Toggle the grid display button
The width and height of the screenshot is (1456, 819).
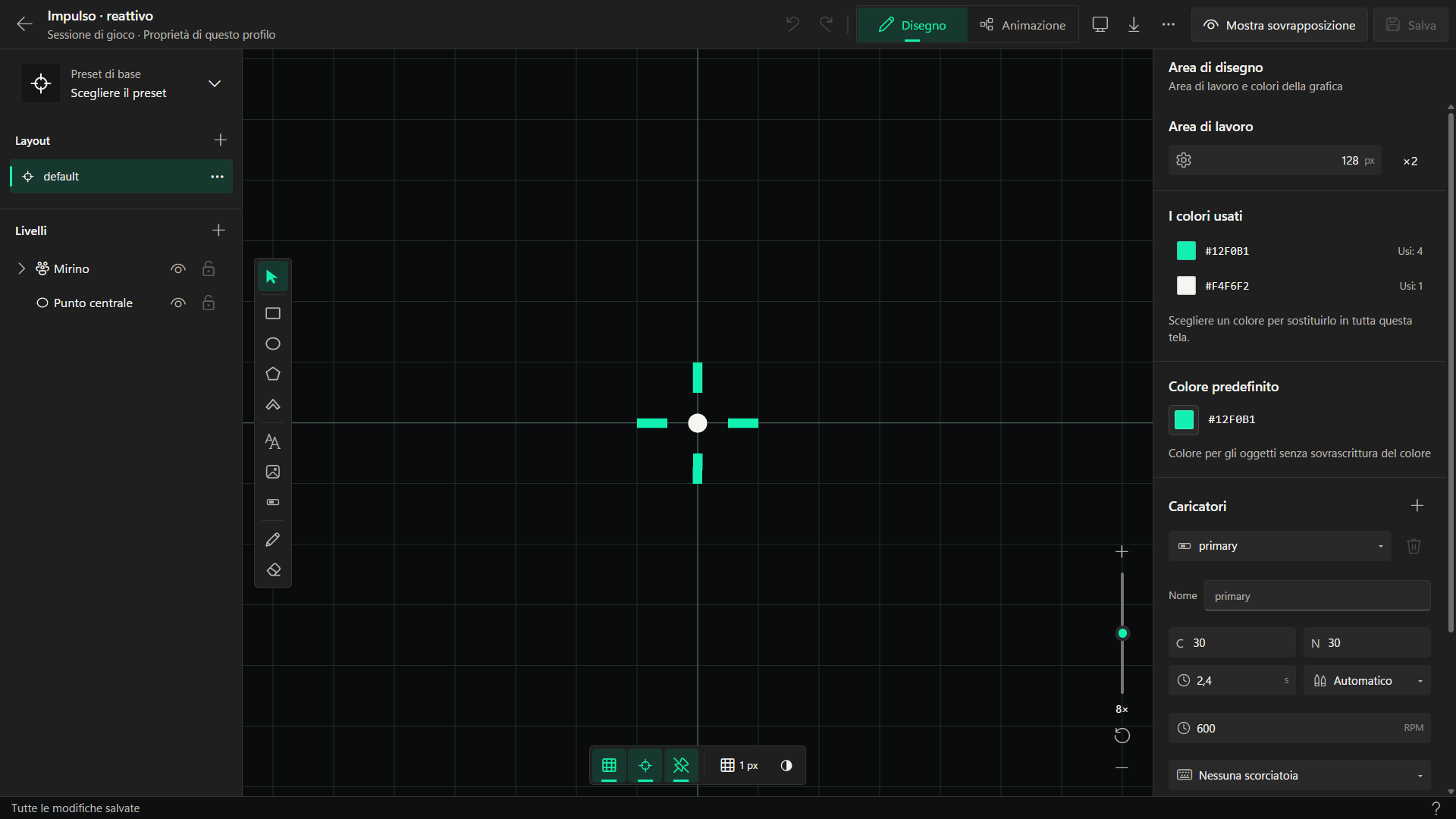tap(609, 765)
